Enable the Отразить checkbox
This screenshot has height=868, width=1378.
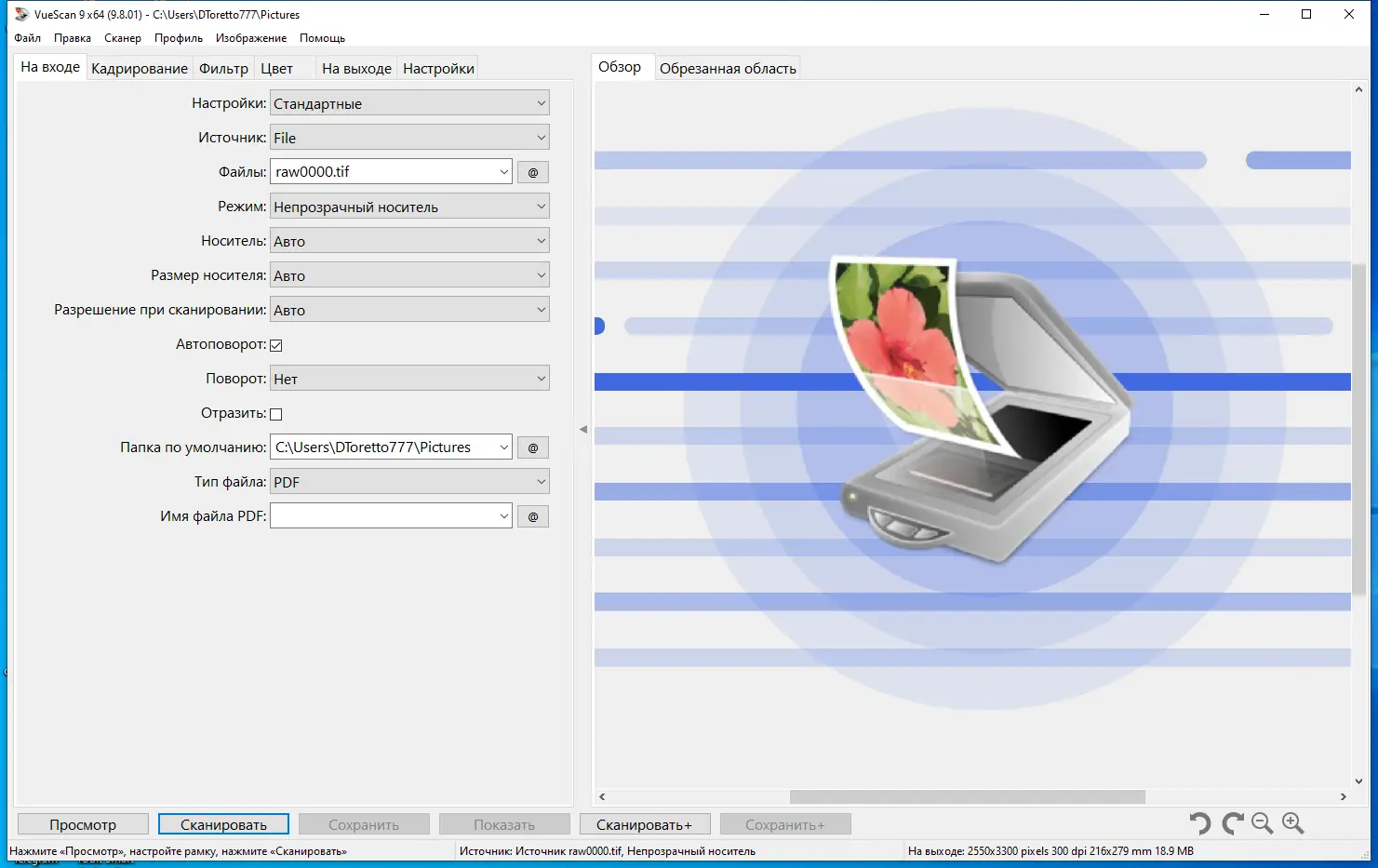[x=276, y=413]
